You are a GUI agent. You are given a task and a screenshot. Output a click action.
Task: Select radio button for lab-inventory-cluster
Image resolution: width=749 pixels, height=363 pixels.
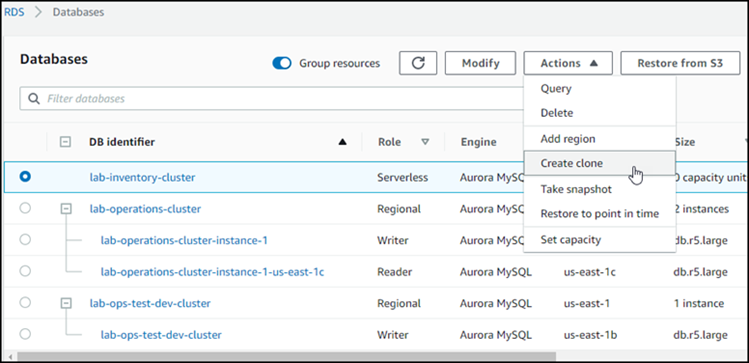(25, 177)
